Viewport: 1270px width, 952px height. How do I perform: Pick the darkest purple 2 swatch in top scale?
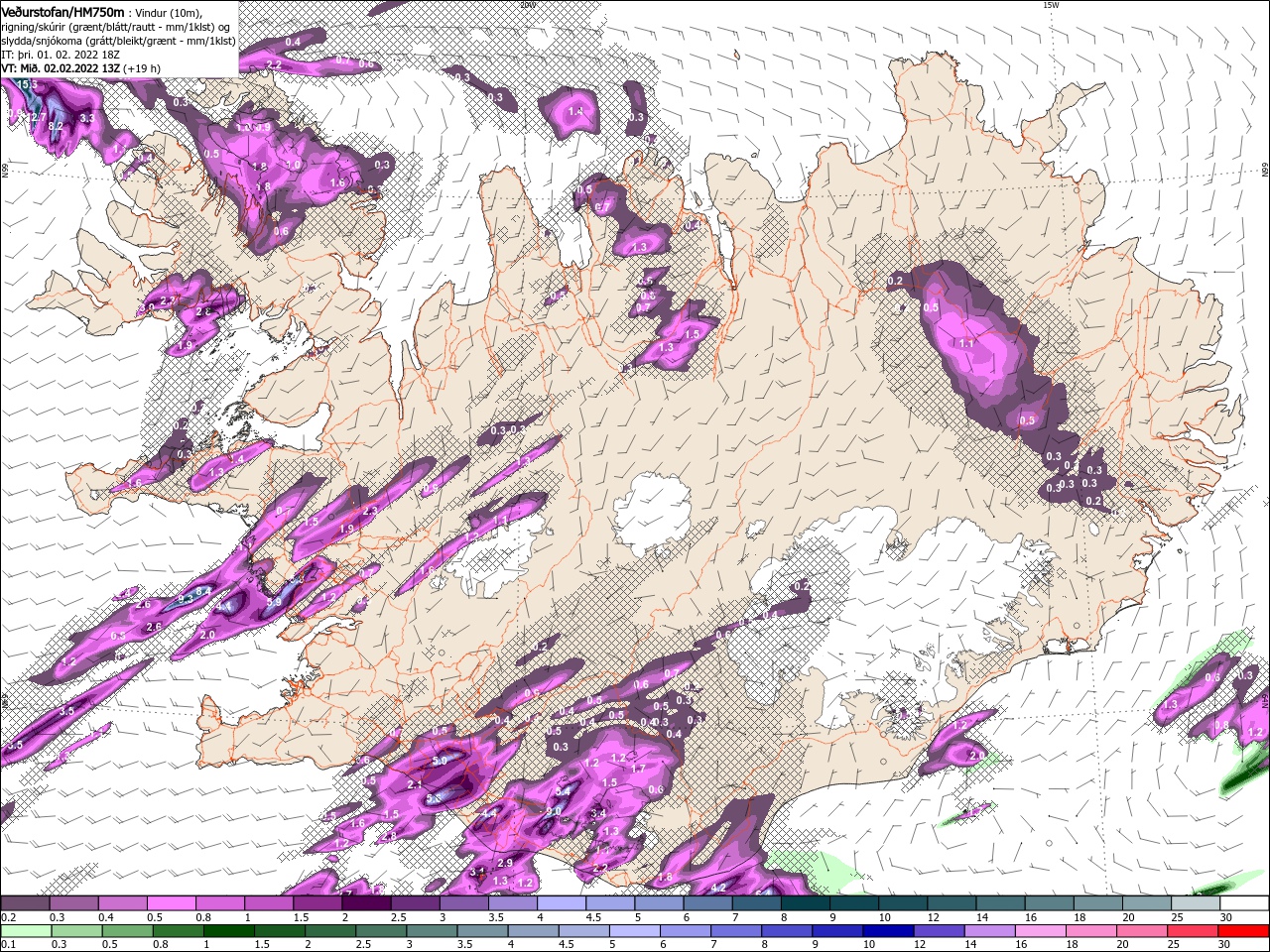(x=366, y=903)
